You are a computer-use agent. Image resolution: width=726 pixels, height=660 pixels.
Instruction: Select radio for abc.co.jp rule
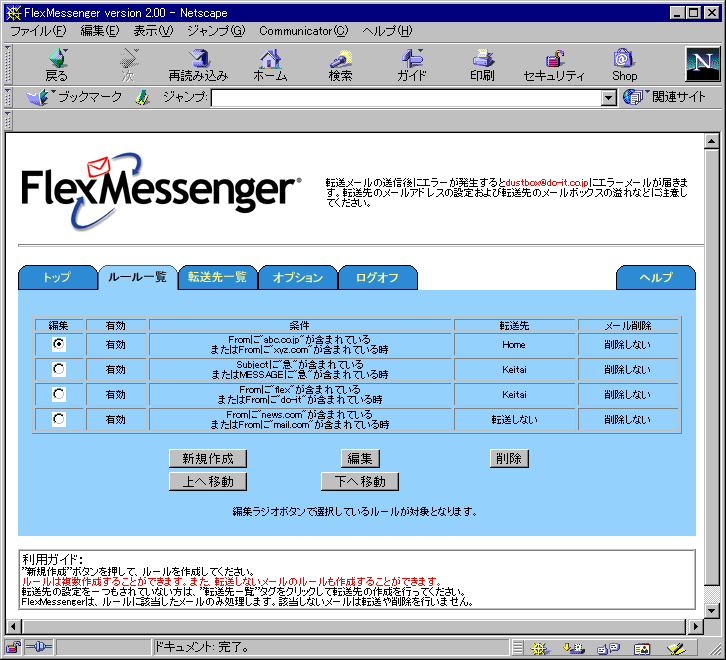pos(59,344)
